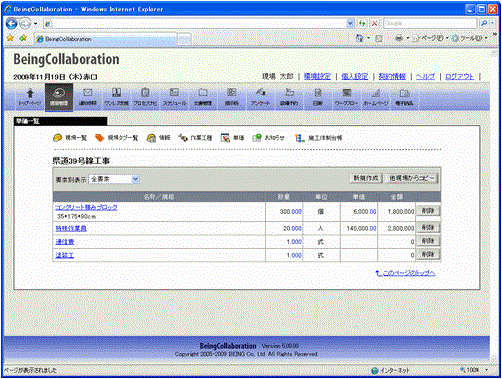This screenshot has height=379, width=502.
Task: Open アンケート toolbar icon
Action: pos(260,97)
